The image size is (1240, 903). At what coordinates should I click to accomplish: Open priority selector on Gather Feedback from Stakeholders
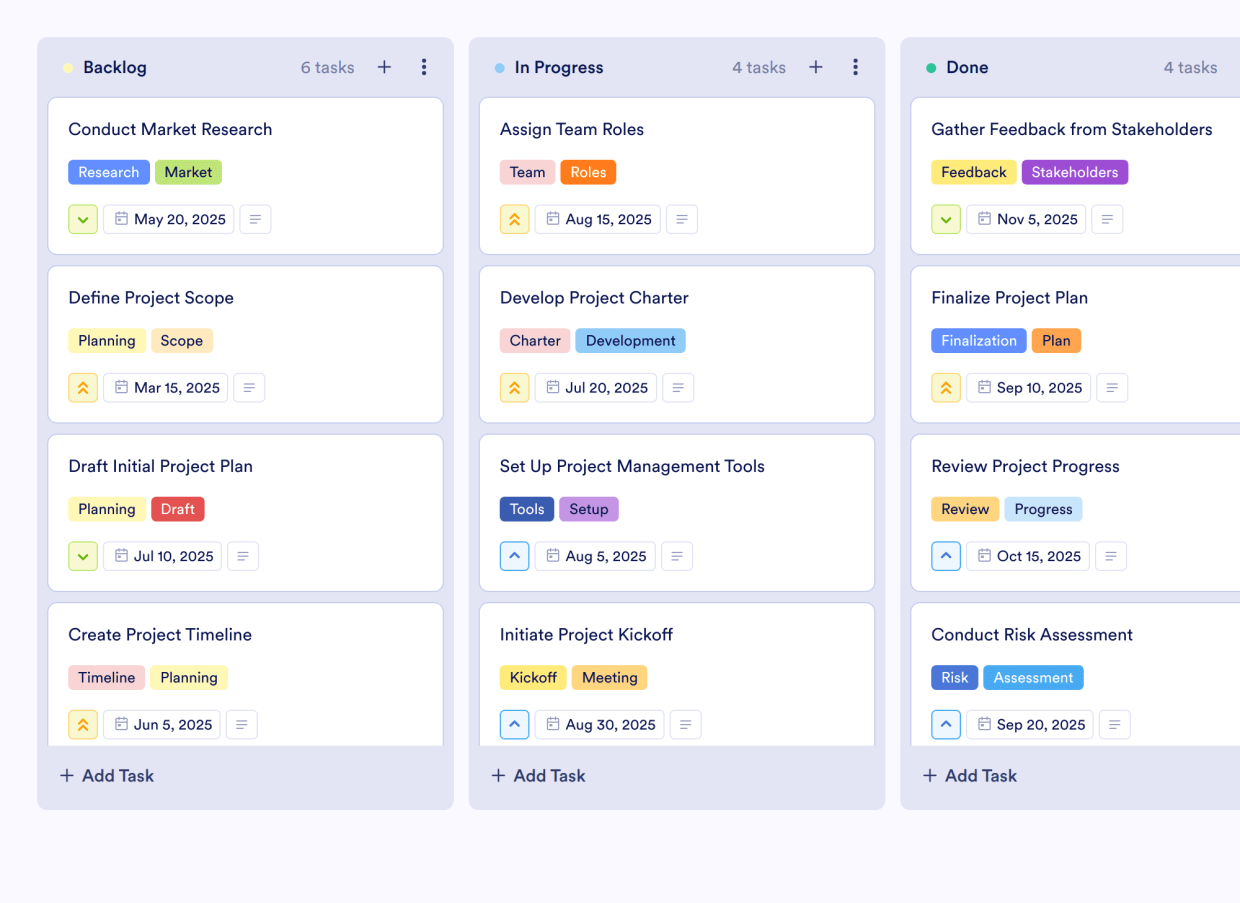pos(946,219)
